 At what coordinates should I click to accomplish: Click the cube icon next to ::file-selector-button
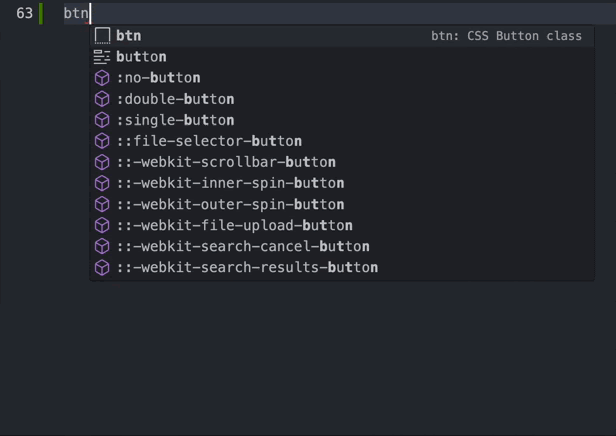click(102, 141)
